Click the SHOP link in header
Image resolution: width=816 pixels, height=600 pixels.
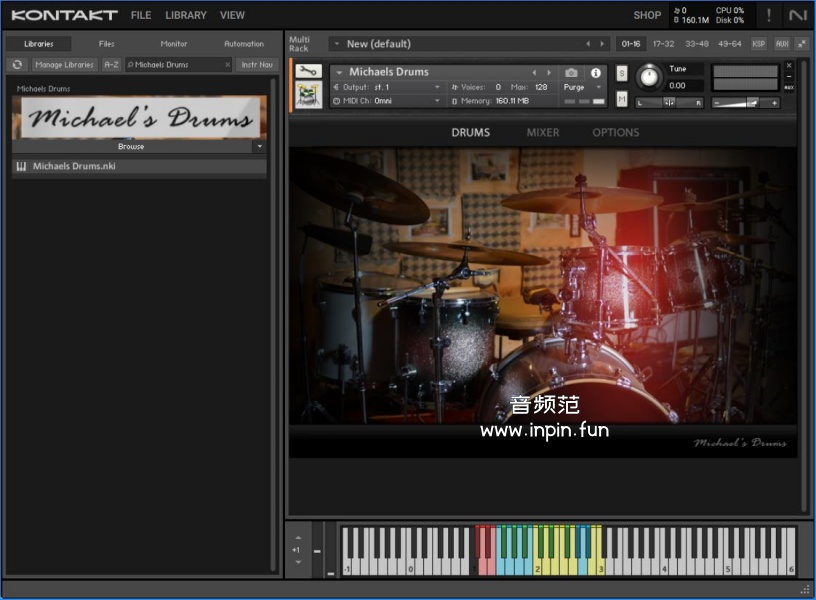647,16
